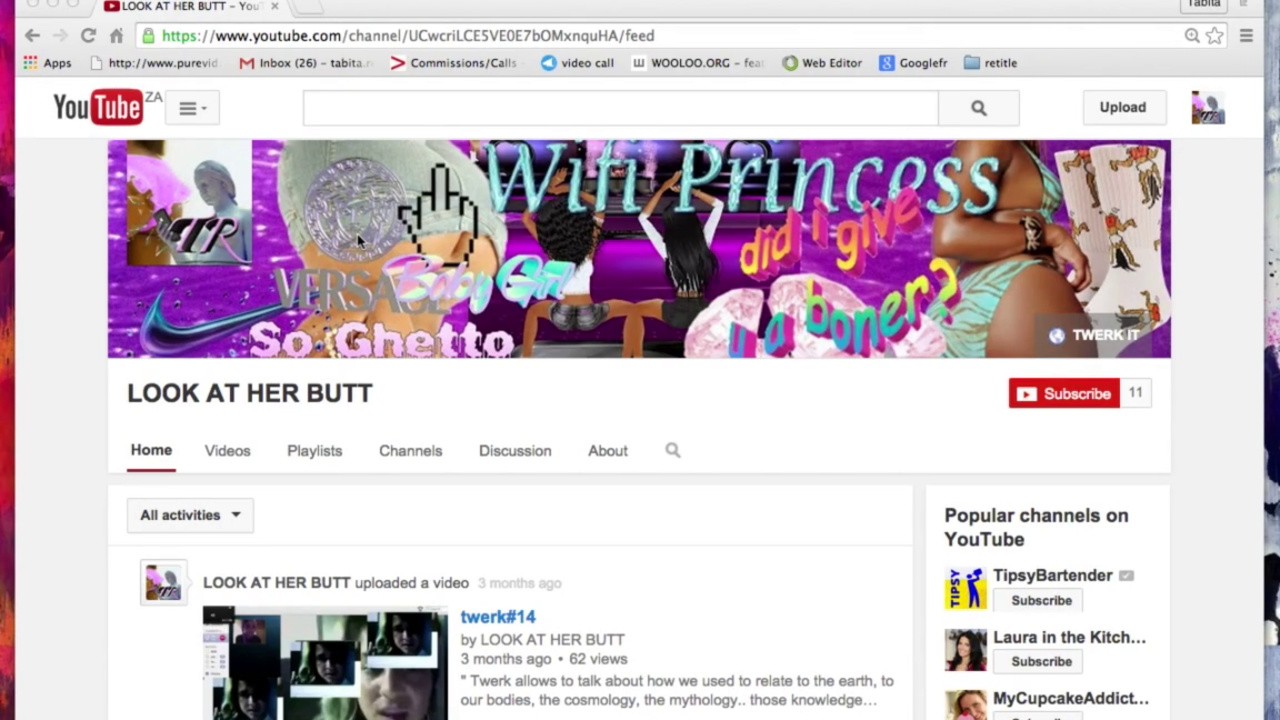Go back using browser back arrow

pyautogui.click(x=32, y=36)
